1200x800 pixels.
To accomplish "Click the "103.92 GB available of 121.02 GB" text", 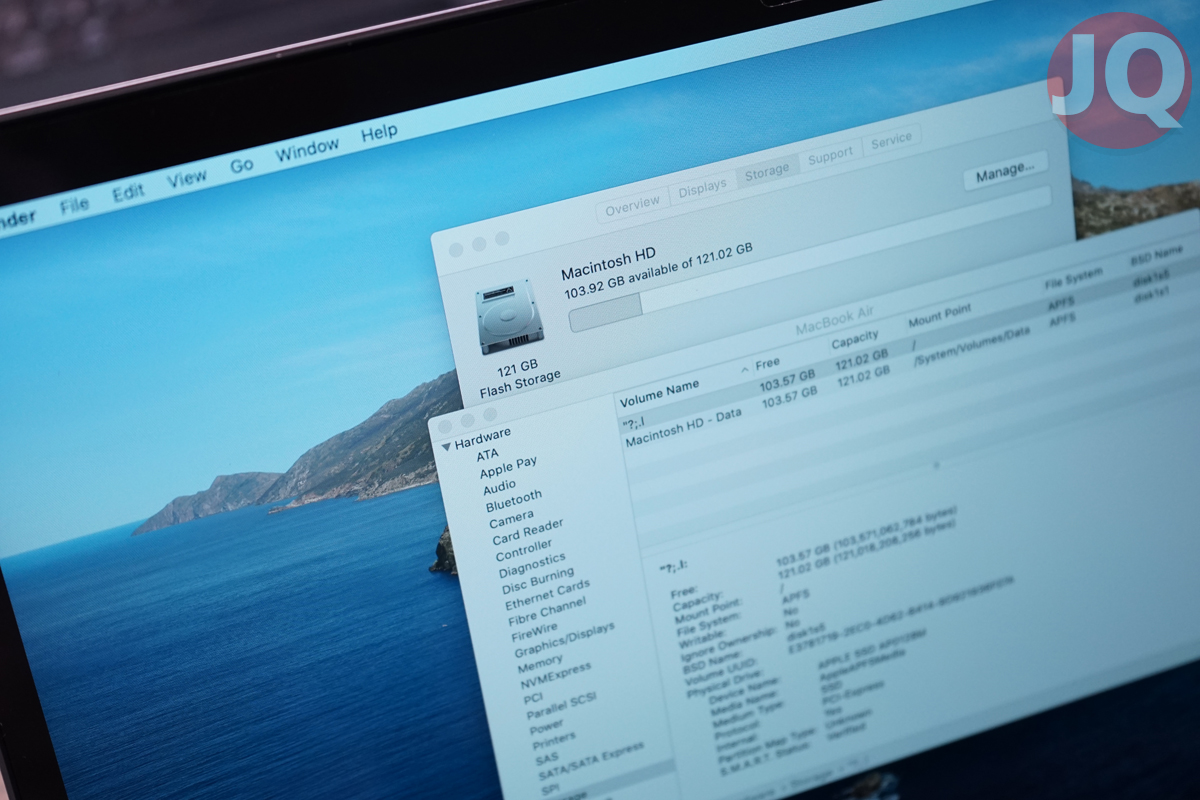I will tap(659, 272).
